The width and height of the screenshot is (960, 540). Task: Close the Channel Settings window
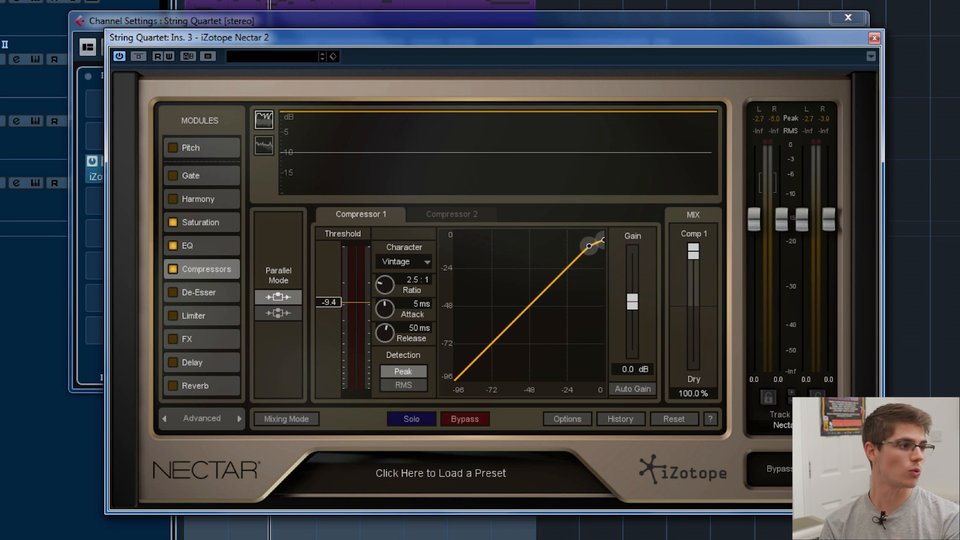tap(848, 18)
